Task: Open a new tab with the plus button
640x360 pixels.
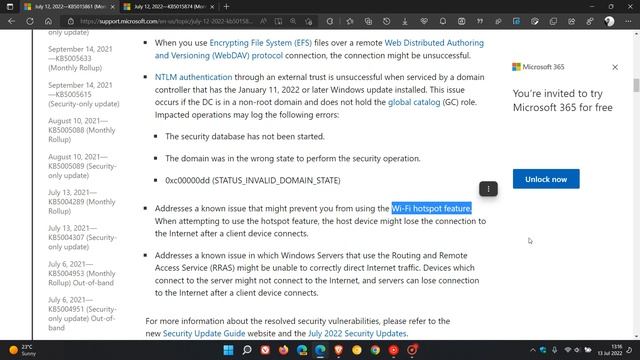Action: [227, 7]
